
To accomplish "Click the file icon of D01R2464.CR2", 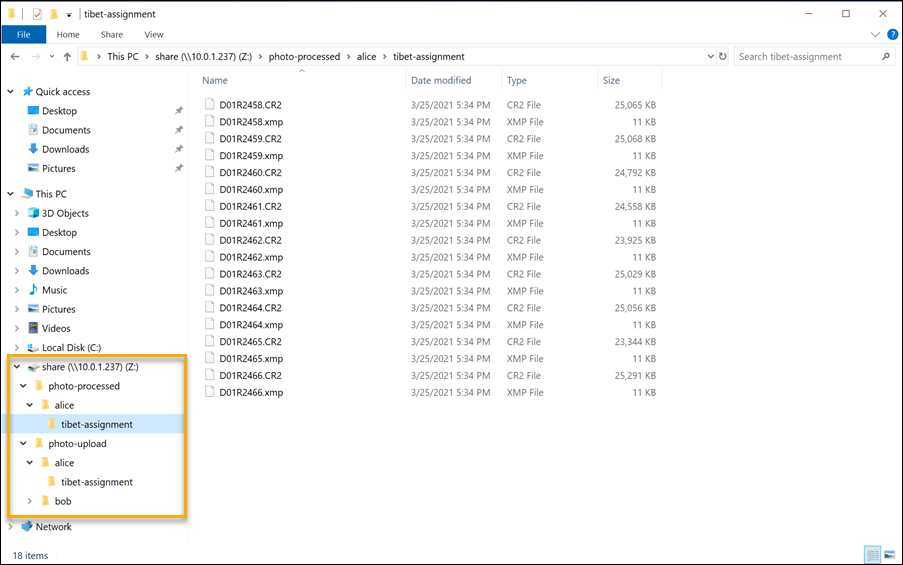I will [x=210, y=308].
